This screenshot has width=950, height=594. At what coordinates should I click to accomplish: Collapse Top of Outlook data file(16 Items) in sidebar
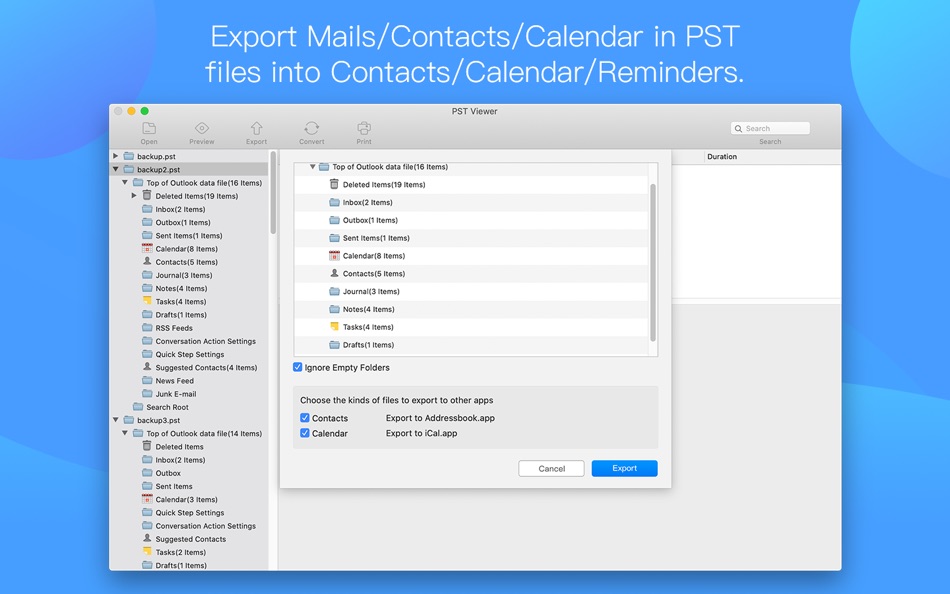tap(125, 182)
